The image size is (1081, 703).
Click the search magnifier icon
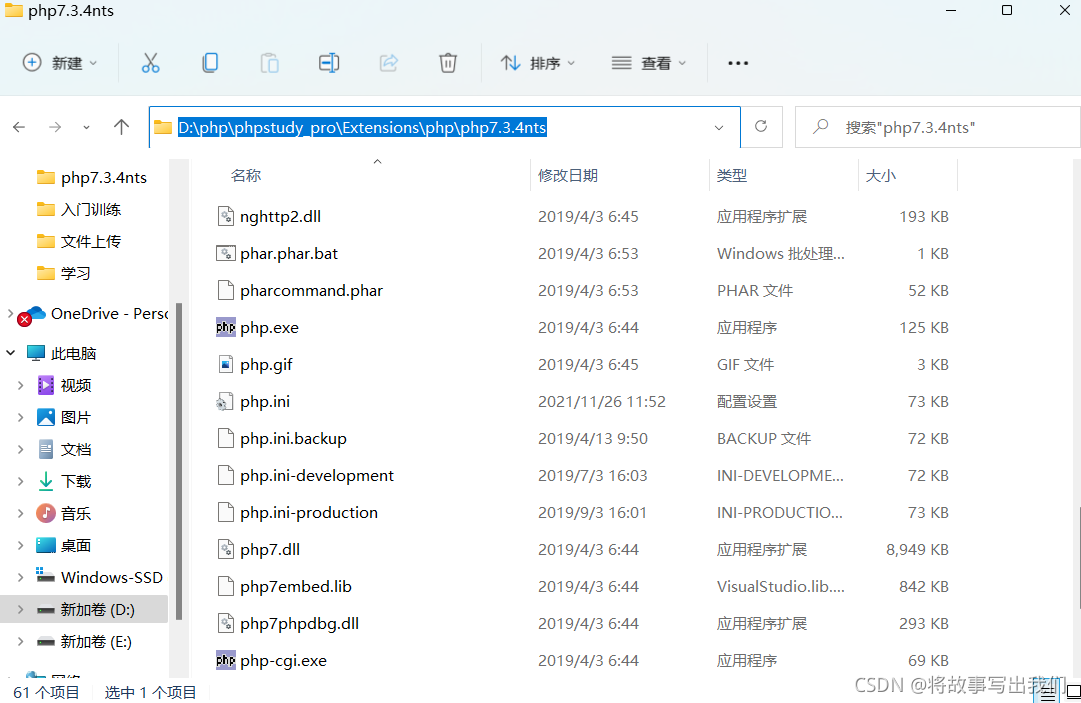pyautogui.click(x=820, y=127)
